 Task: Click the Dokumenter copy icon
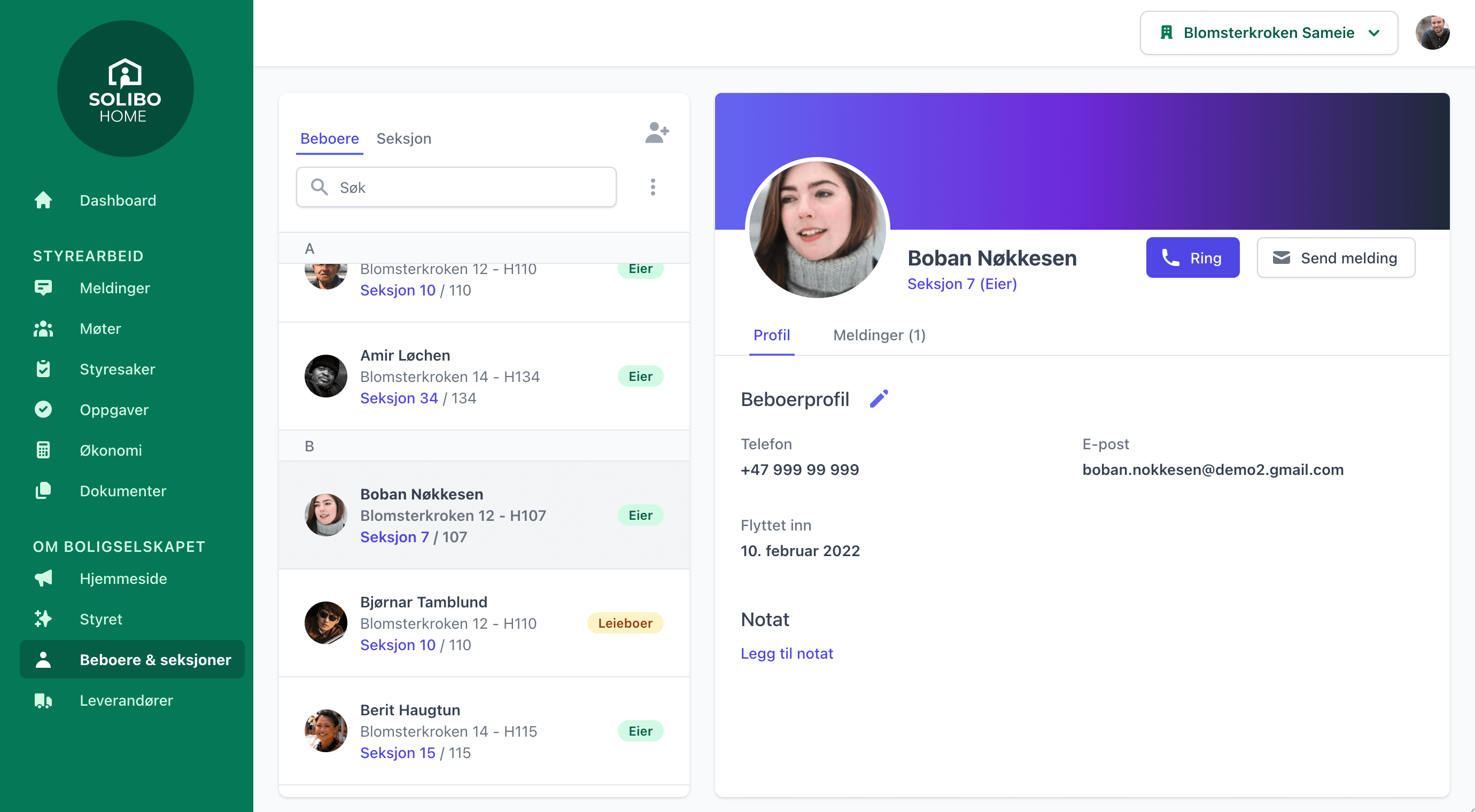click(x=43, y=491)
